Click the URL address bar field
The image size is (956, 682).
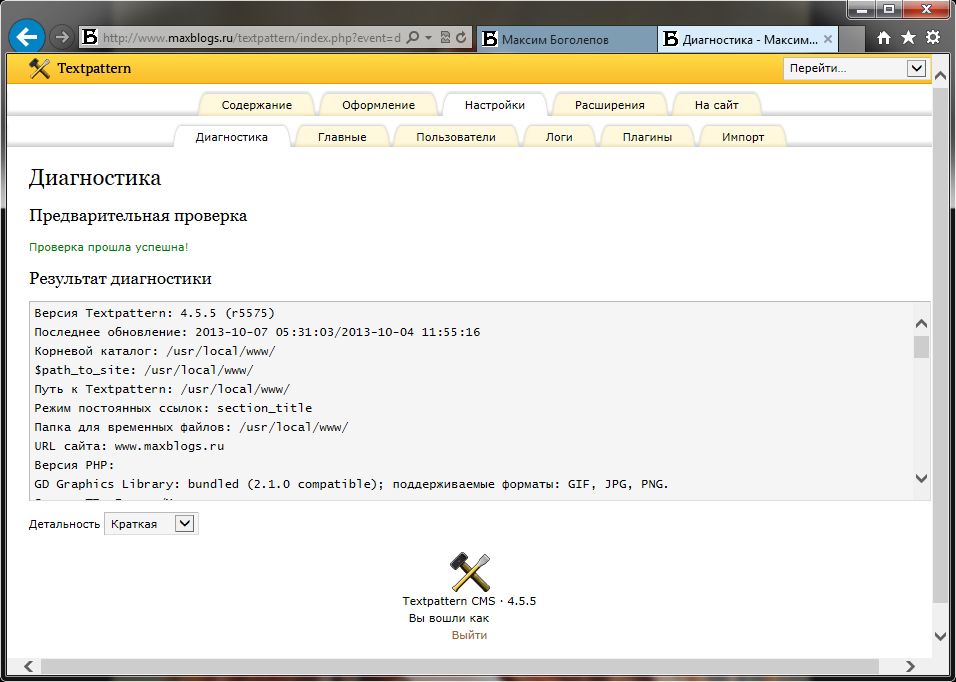[x=252, y=38]
